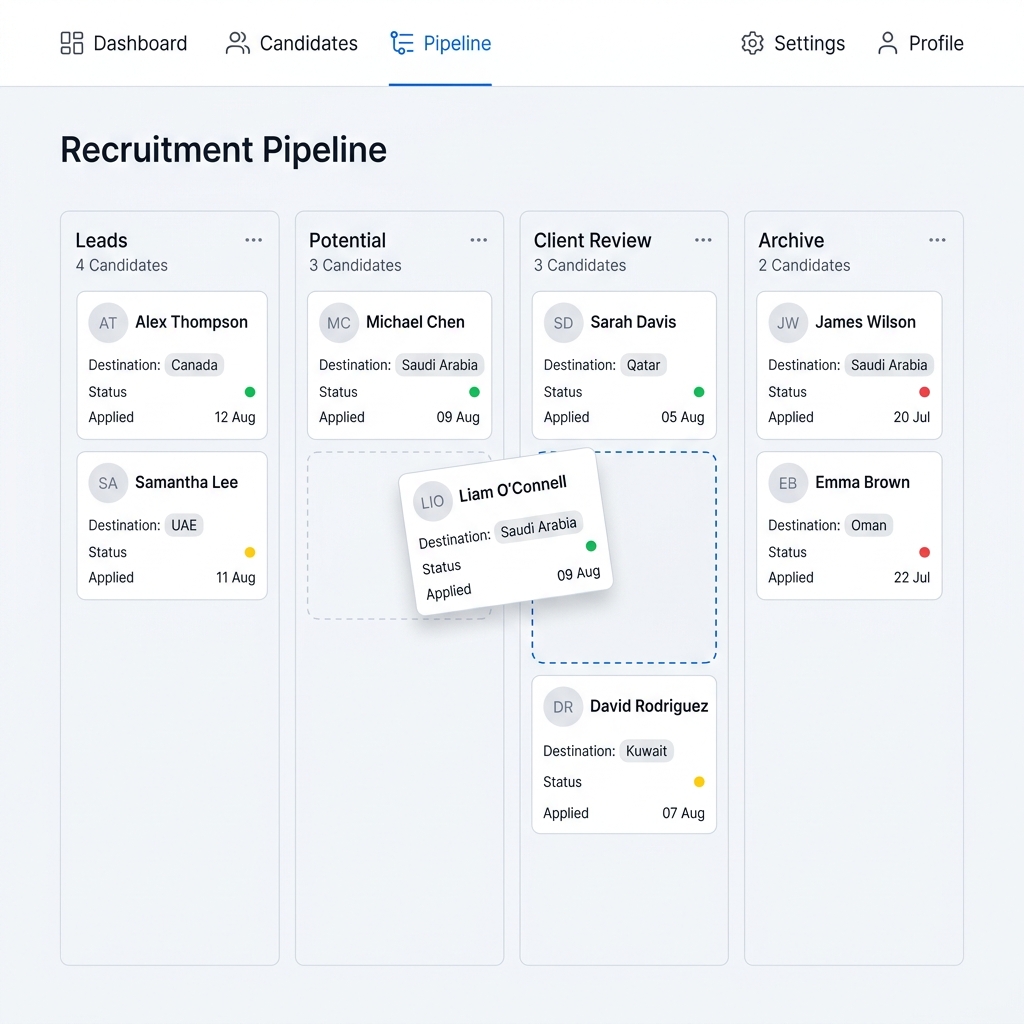
Task: Open the Profile menu item
Action: pyautogui.click(x=921, y=43)
